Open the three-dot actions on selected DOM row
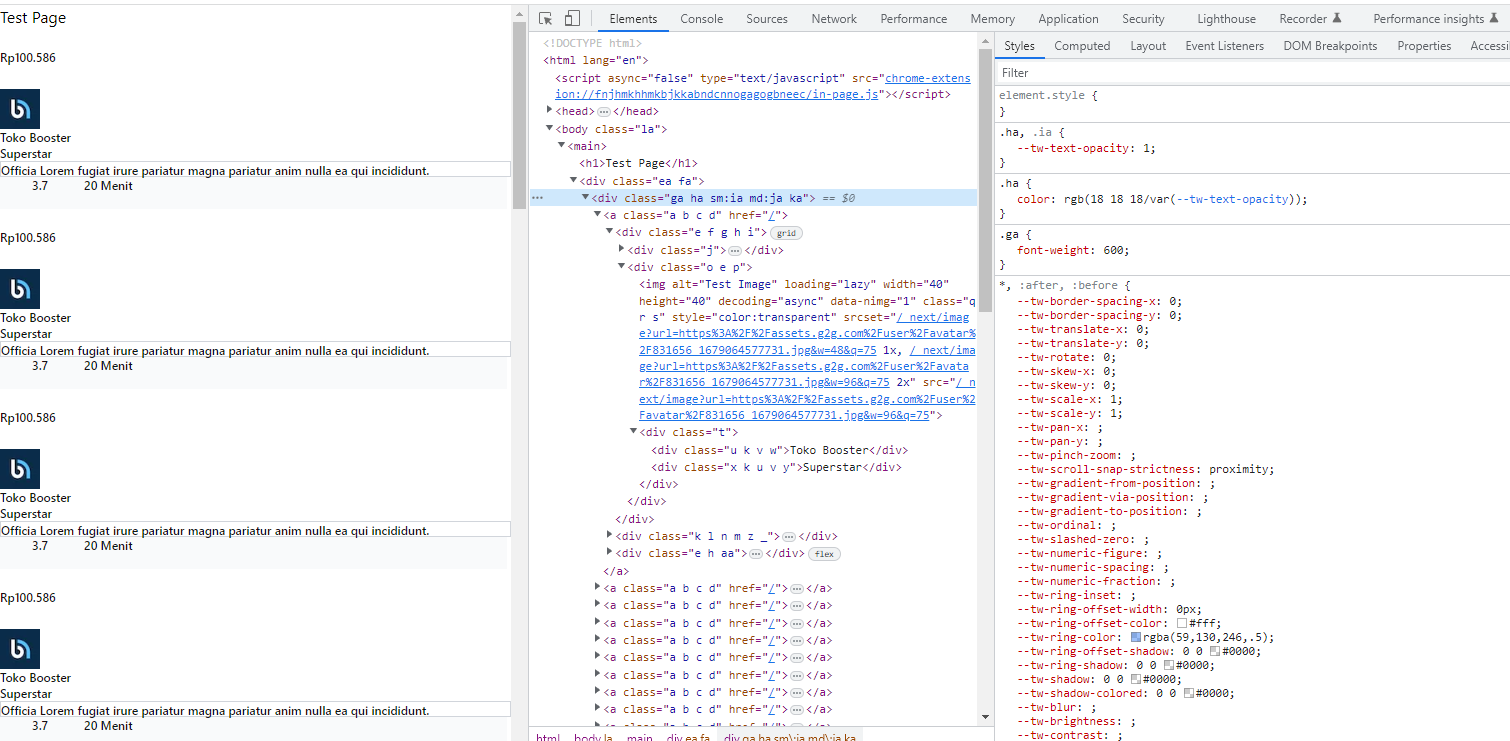 [x=538, y=198]
